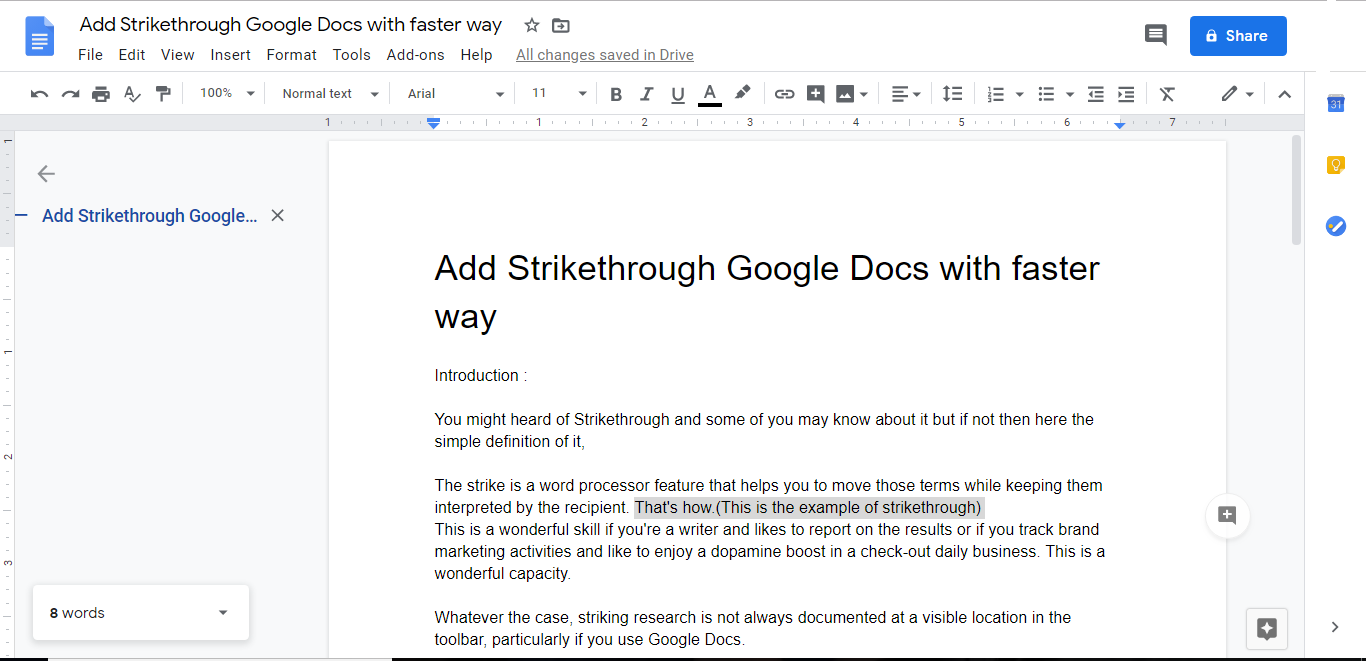The height and width of the screenshot is (661, 1366).
Task: Clear formatting with the Tx icon
Action: (1167, 94)
